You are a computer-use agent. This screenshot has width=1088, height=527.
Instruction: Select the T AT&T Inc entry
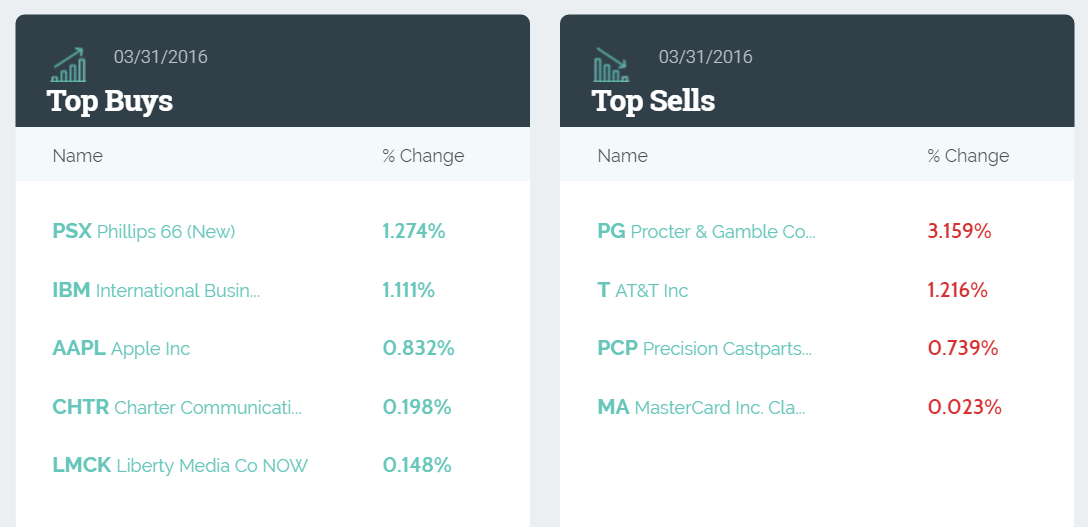point(643,290)
